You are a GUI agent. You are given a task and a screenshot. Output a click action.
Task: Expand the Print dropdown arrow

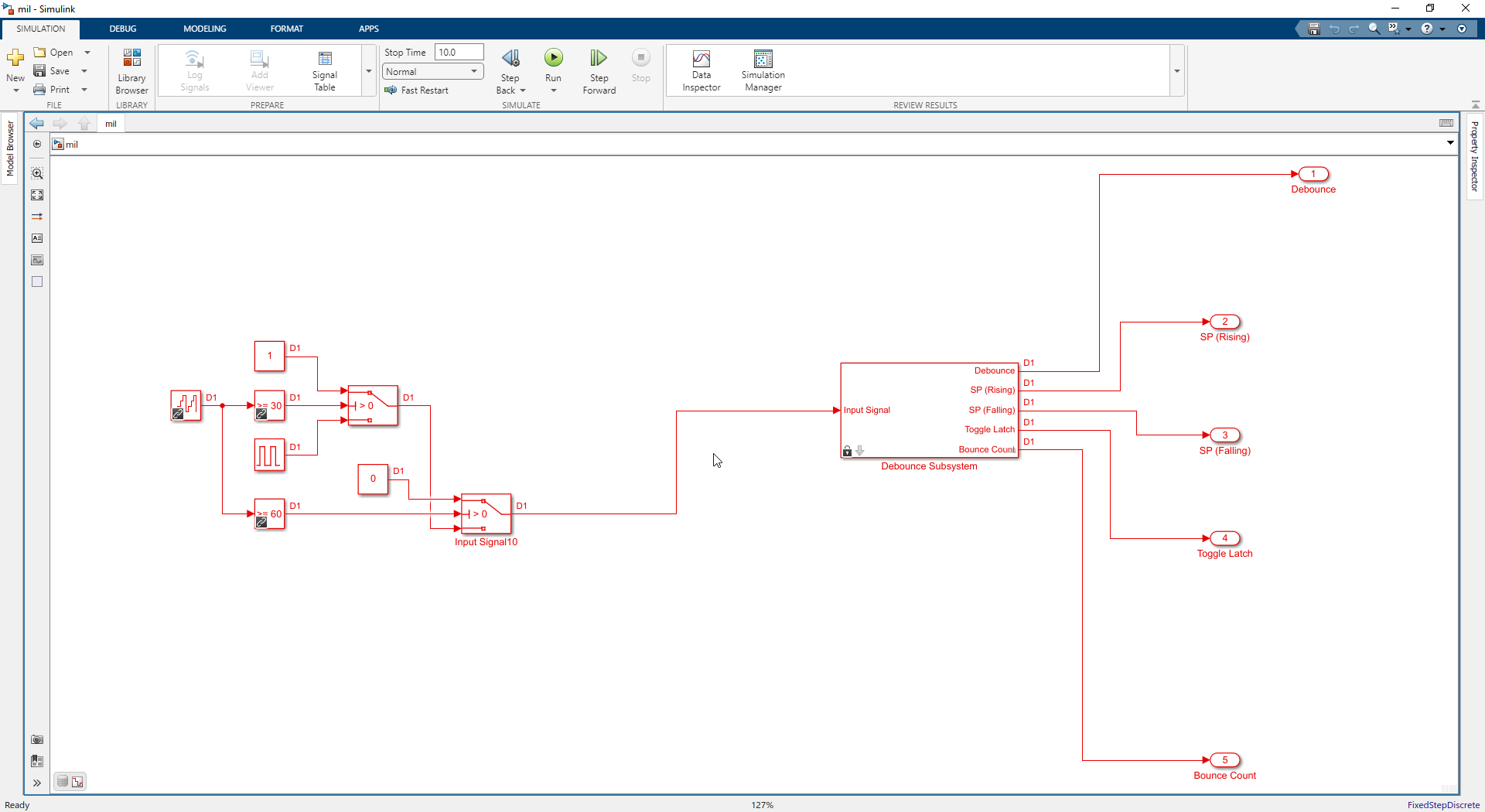tap(84, 90)
